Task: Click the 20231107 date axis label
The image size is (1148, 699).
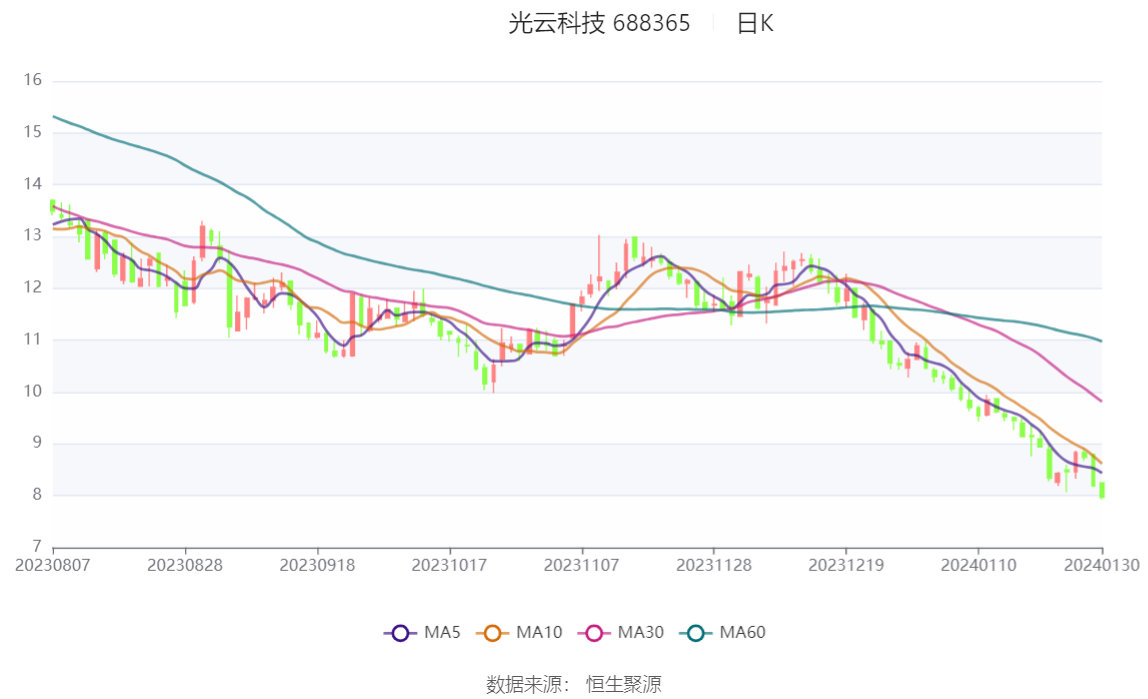Action: click(x=581, y=566)
